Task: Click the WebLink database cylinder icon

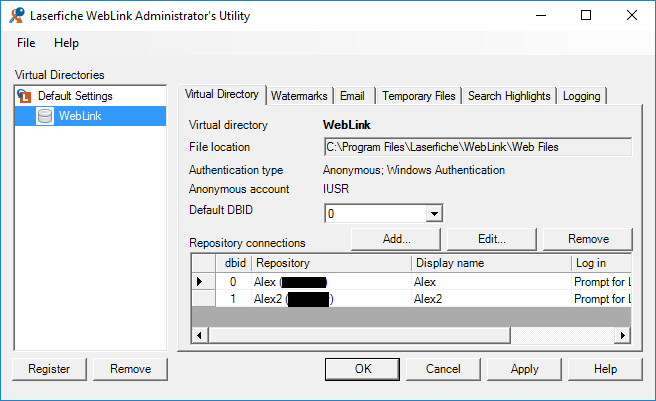Action: coord(45,116)
